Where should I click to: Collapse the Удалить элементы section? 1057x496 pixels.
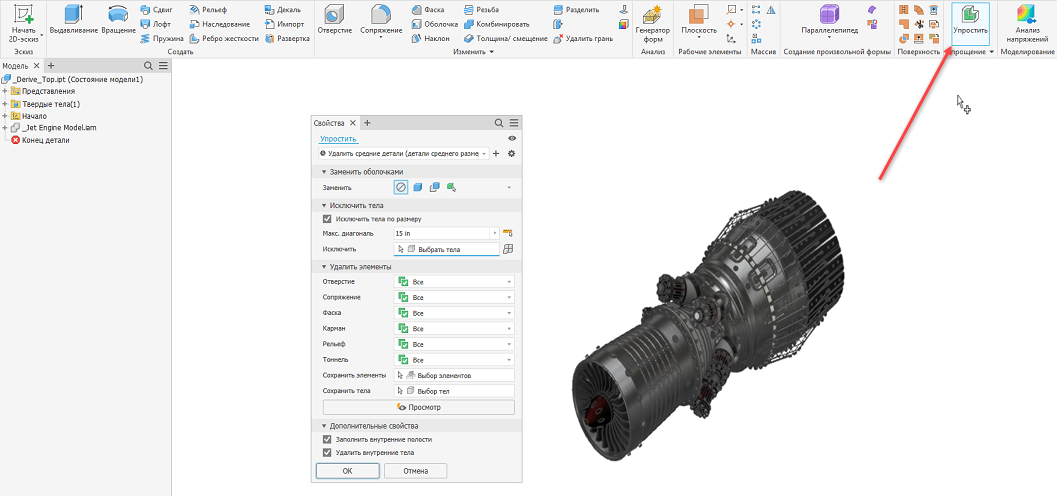click(324, 267)
